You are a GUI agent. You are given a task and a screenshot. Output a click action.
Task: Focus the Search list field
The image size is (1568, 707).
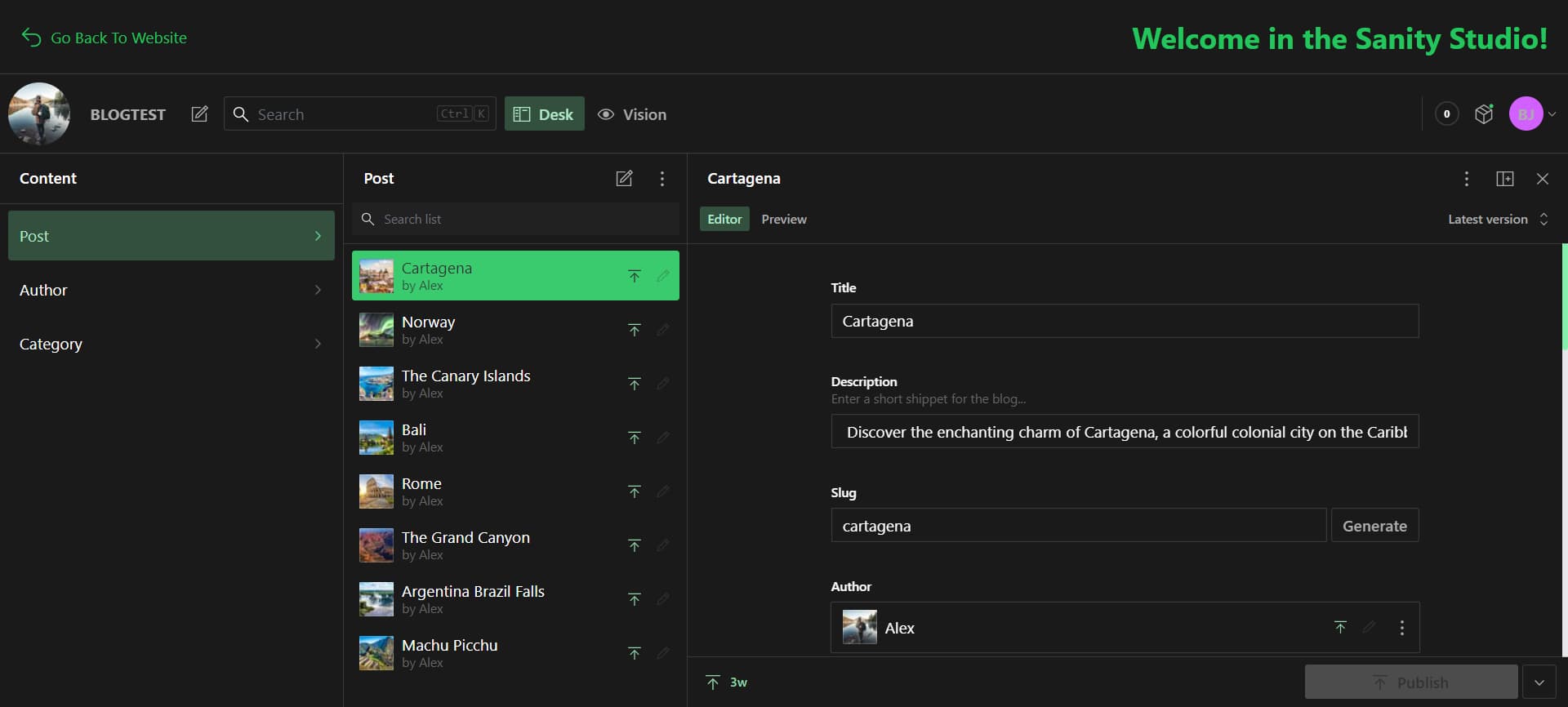point(515,219)
